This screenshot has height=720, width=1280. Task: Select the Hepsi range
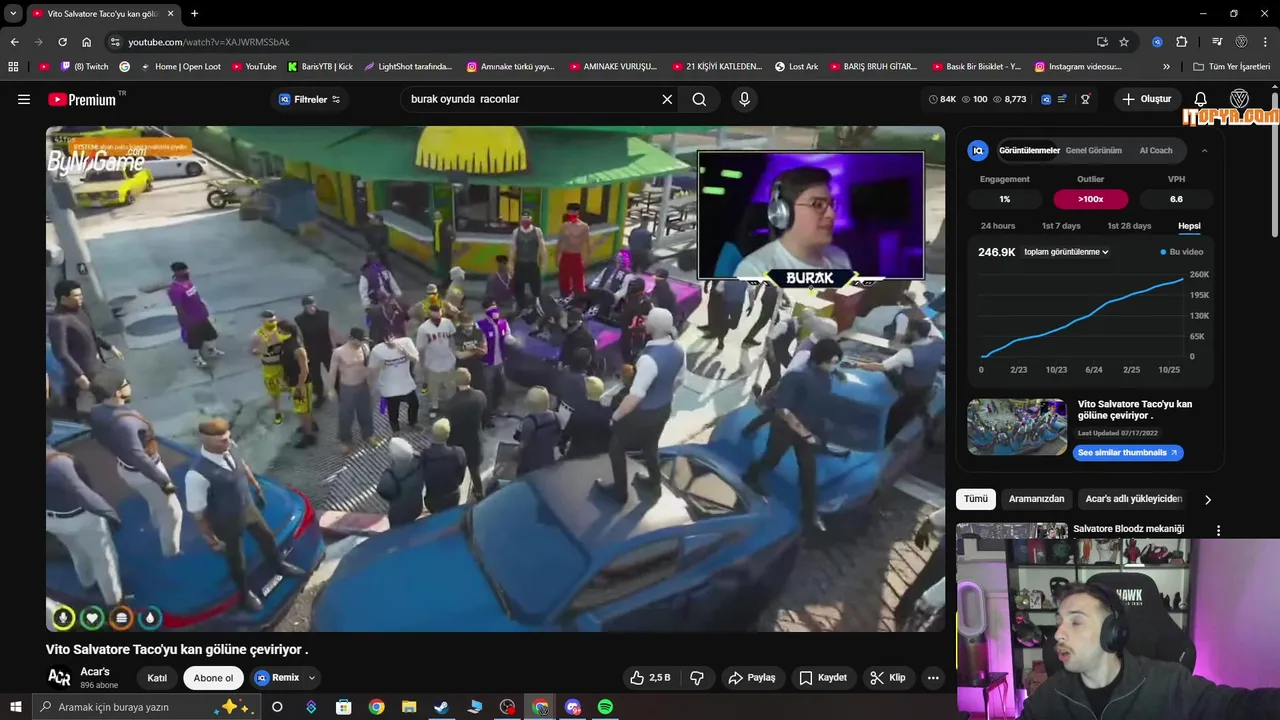(x=1189, y=226)
